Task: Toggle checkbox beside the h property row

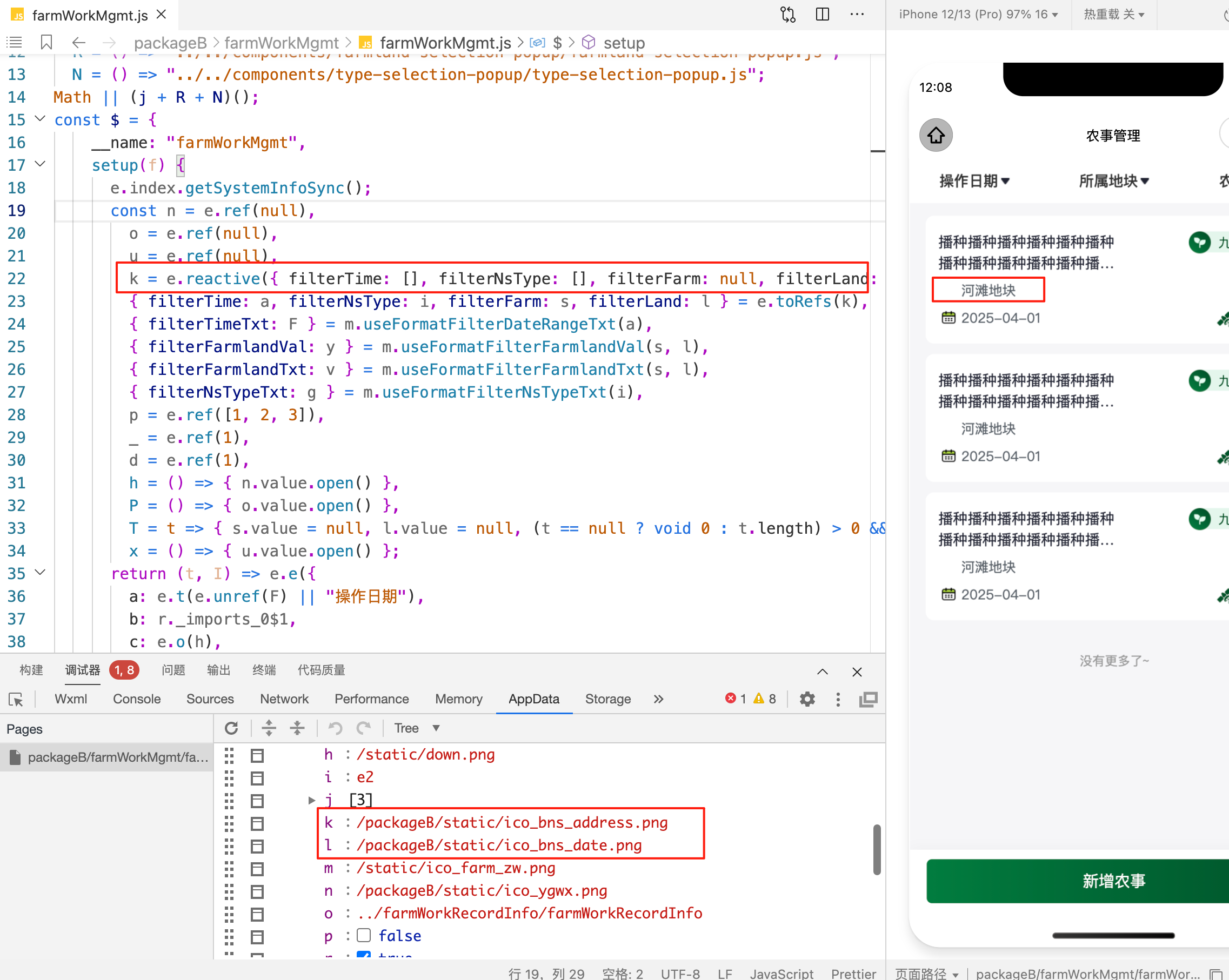Action: click(x=258, y=755)
